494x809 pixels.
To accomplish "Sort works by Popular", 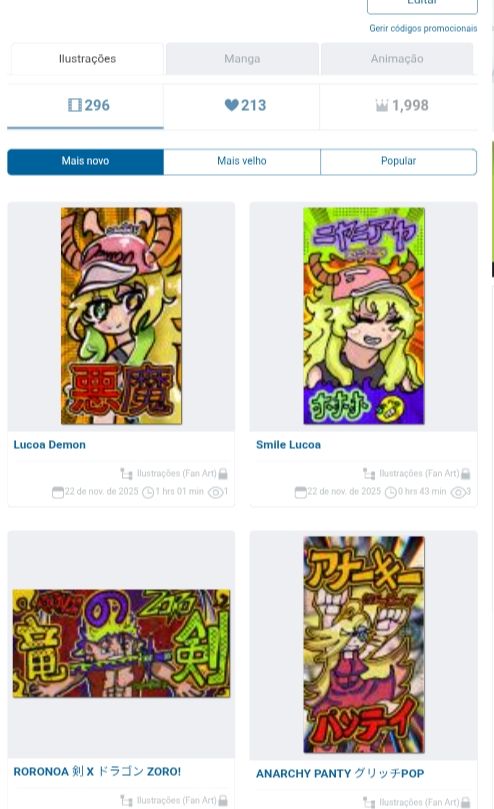I will 399,161.
